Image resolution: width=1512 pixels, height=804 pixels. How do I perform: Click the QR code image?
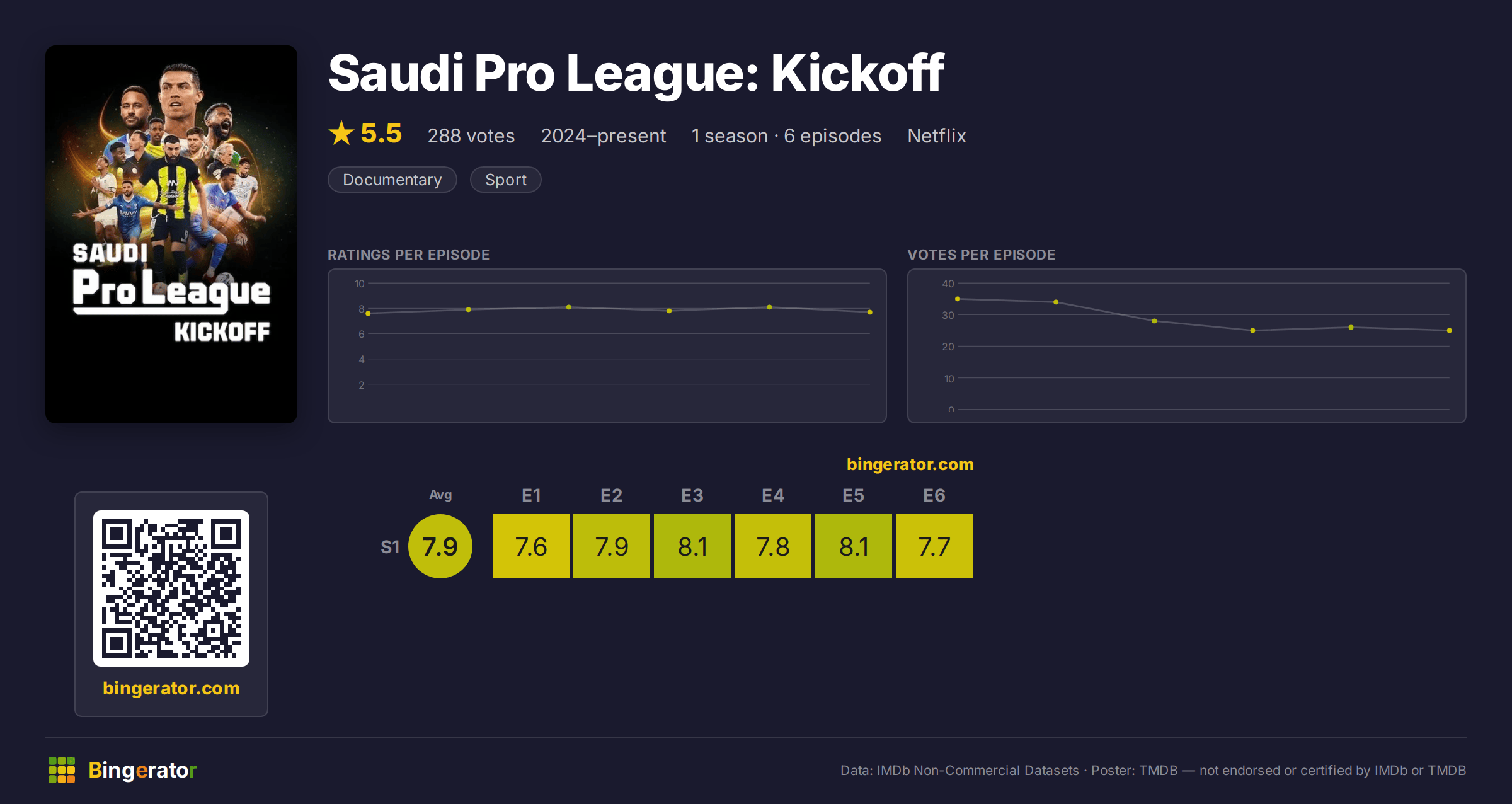click(171, 588)
